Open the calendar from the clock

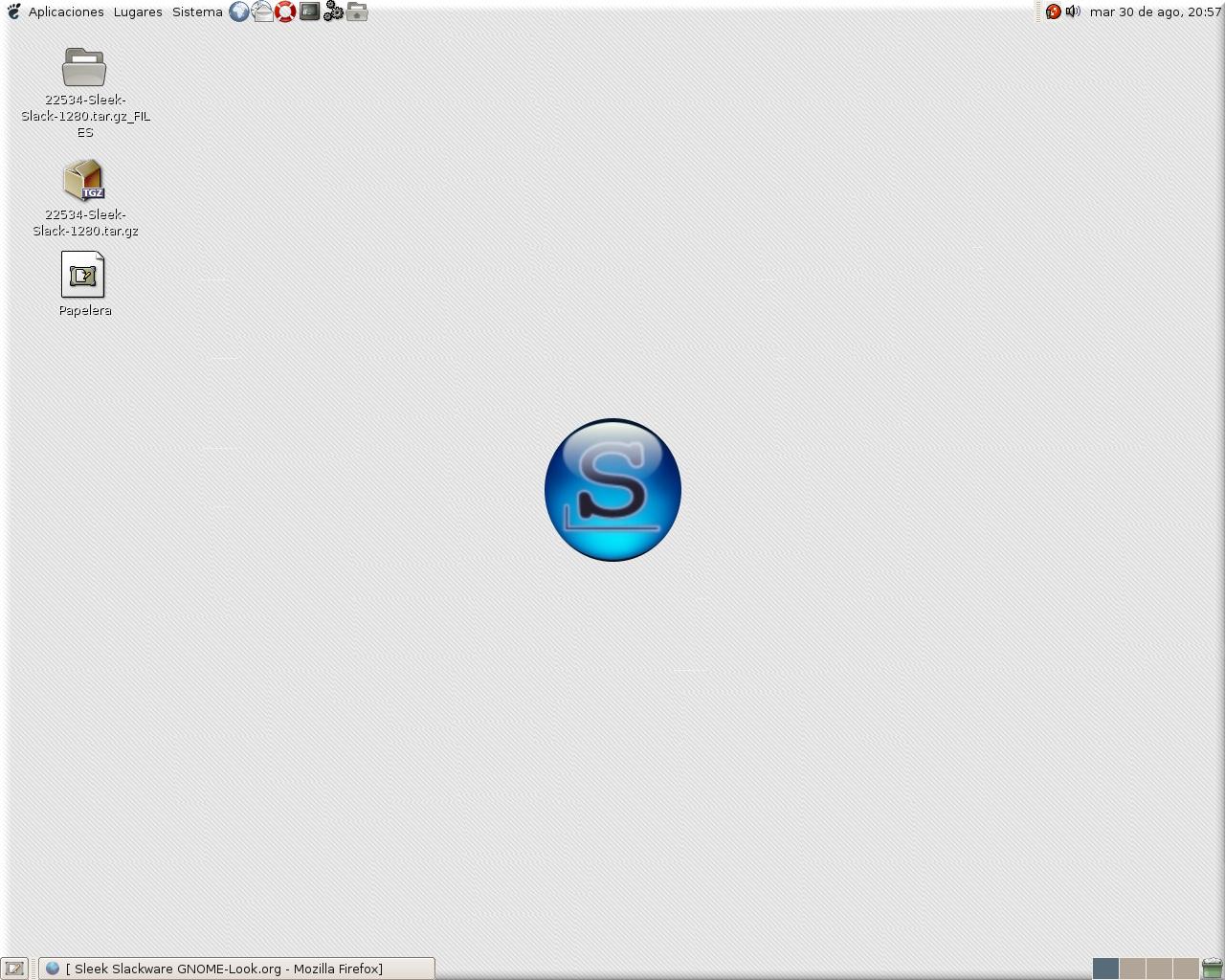[x=1155, y=12]
